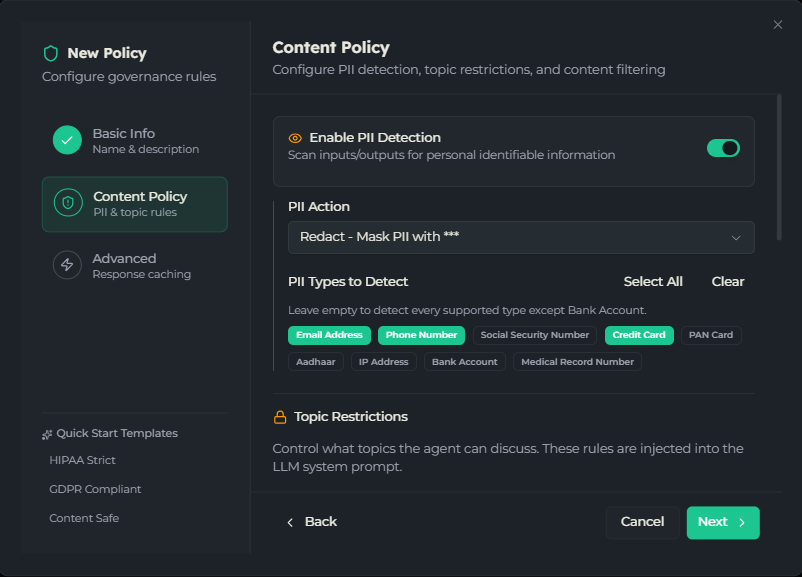The height and width of the screenshot is (577, 802).
Task: Click the green checkmark beside Basic Info
Action: pyautogui.click(x=67, y=140)
